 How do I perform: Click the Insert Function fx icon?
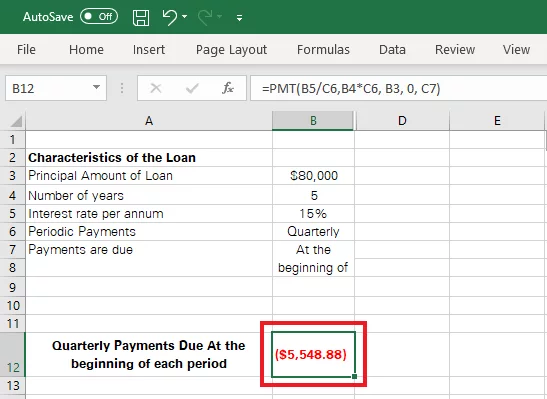click(x=227, y=88)
